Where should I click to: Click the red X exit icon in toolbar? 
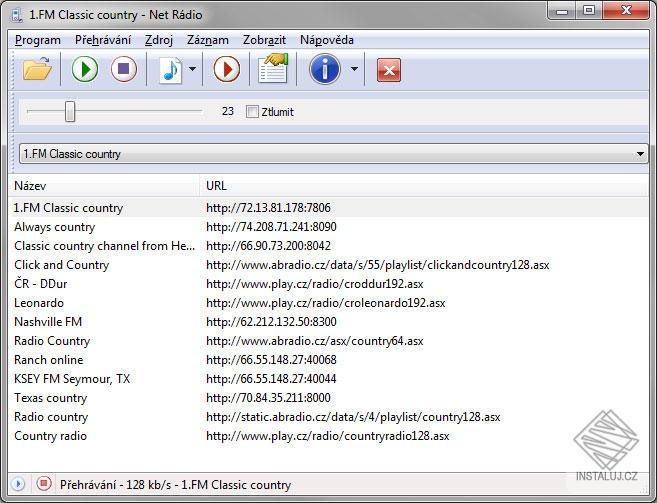(x=389, y=70)
